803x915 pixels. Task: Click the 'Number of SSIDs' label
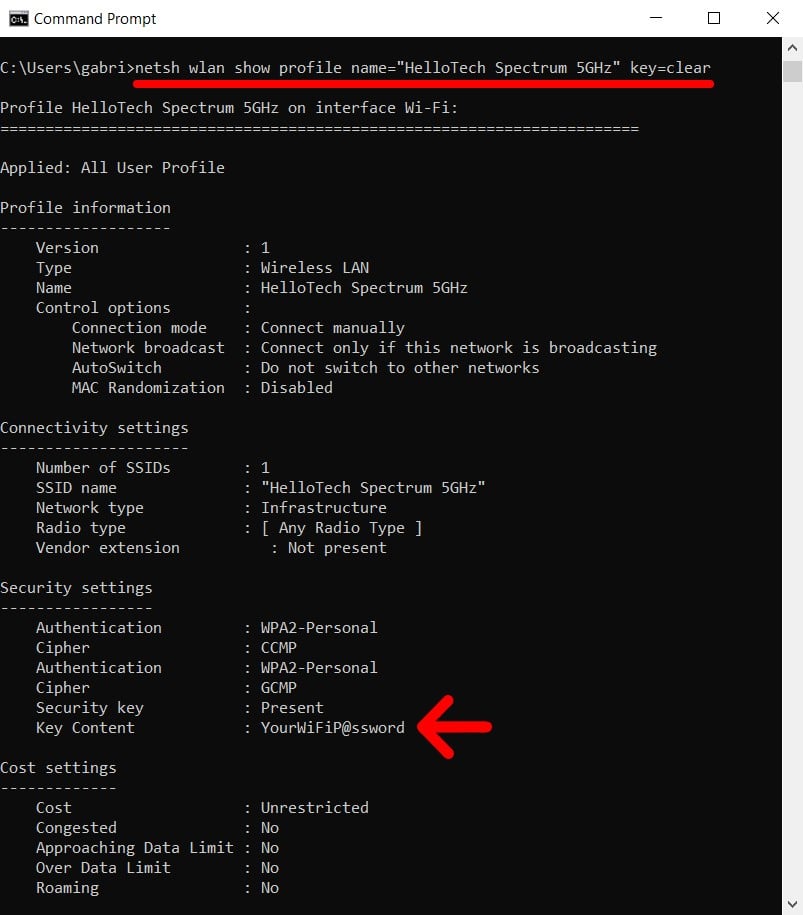103,468
